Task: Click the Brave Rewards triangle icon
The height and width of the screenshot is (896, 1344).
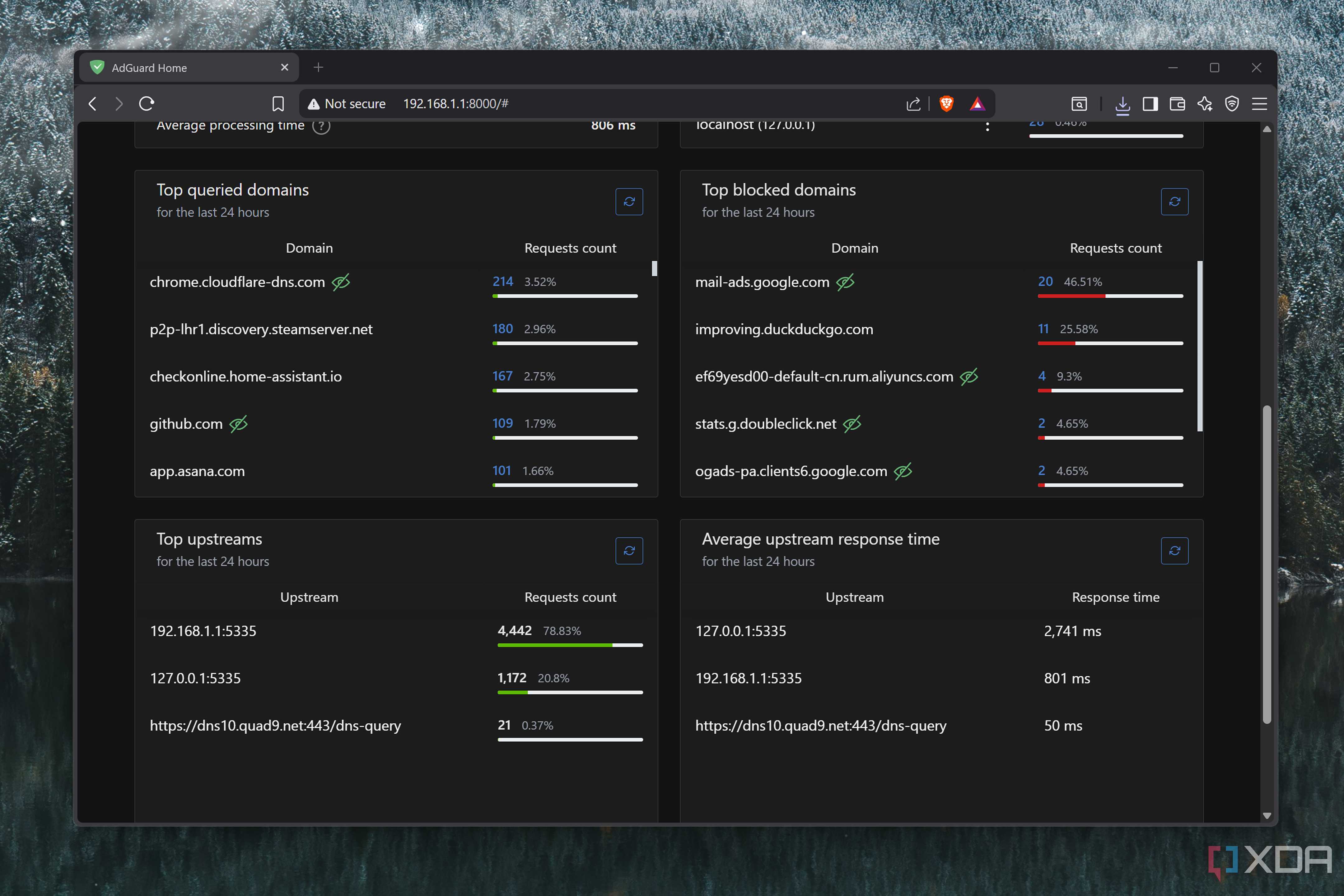Action: pyautogui.click(x=977, y=104)
